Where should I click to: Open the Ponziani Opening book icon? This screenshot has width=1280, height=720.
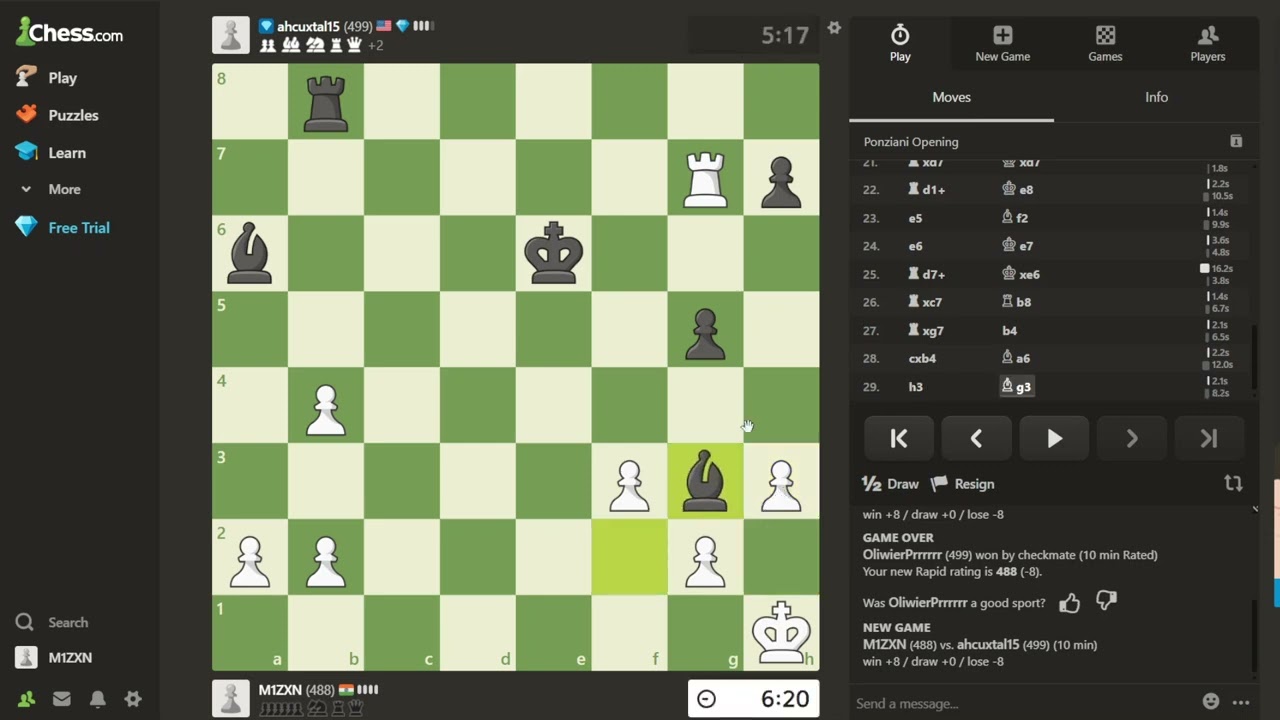point(1236,141)
